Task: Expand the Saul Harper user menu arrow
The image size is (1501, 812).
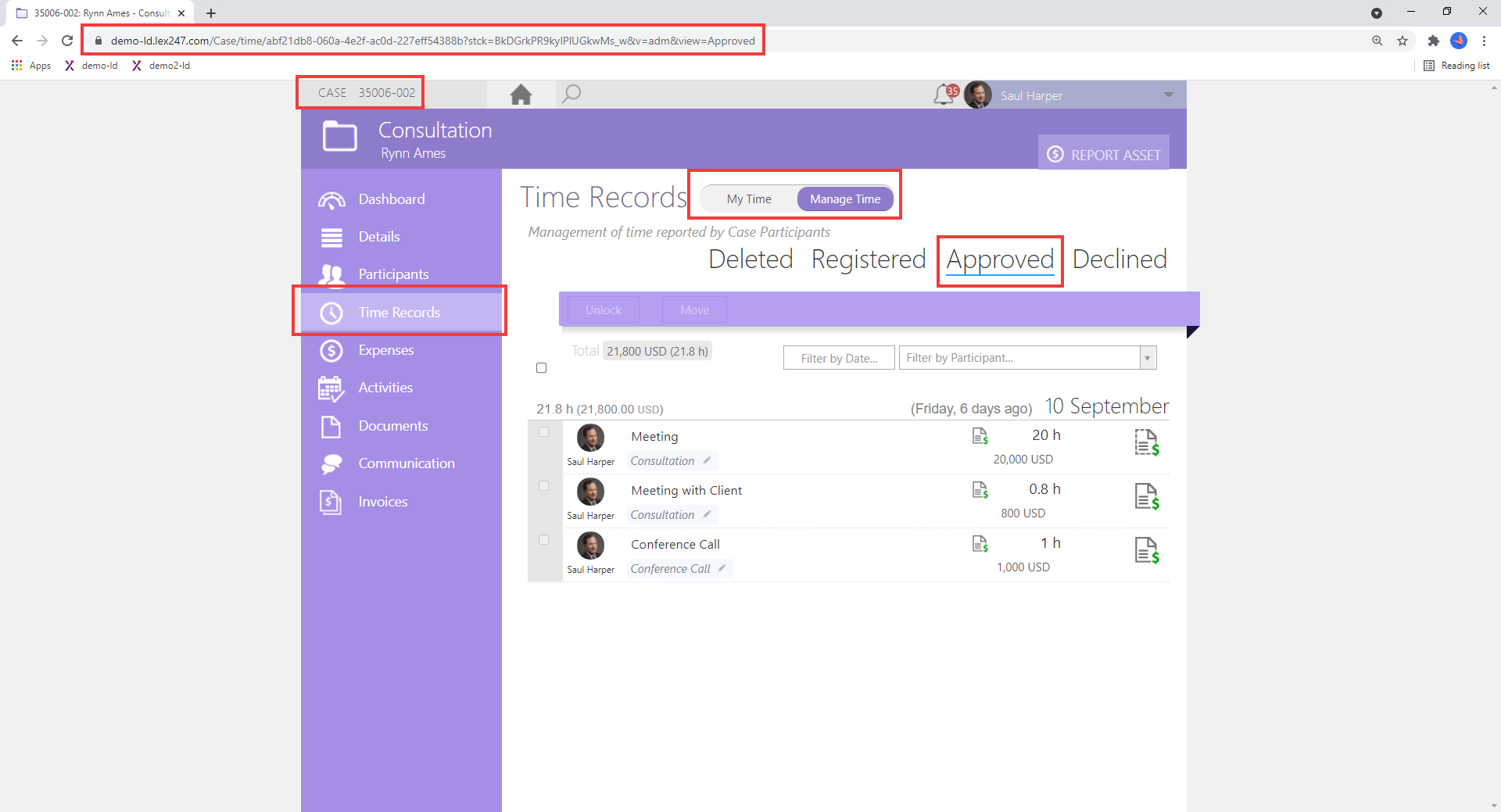Action: coord(1169,95)
